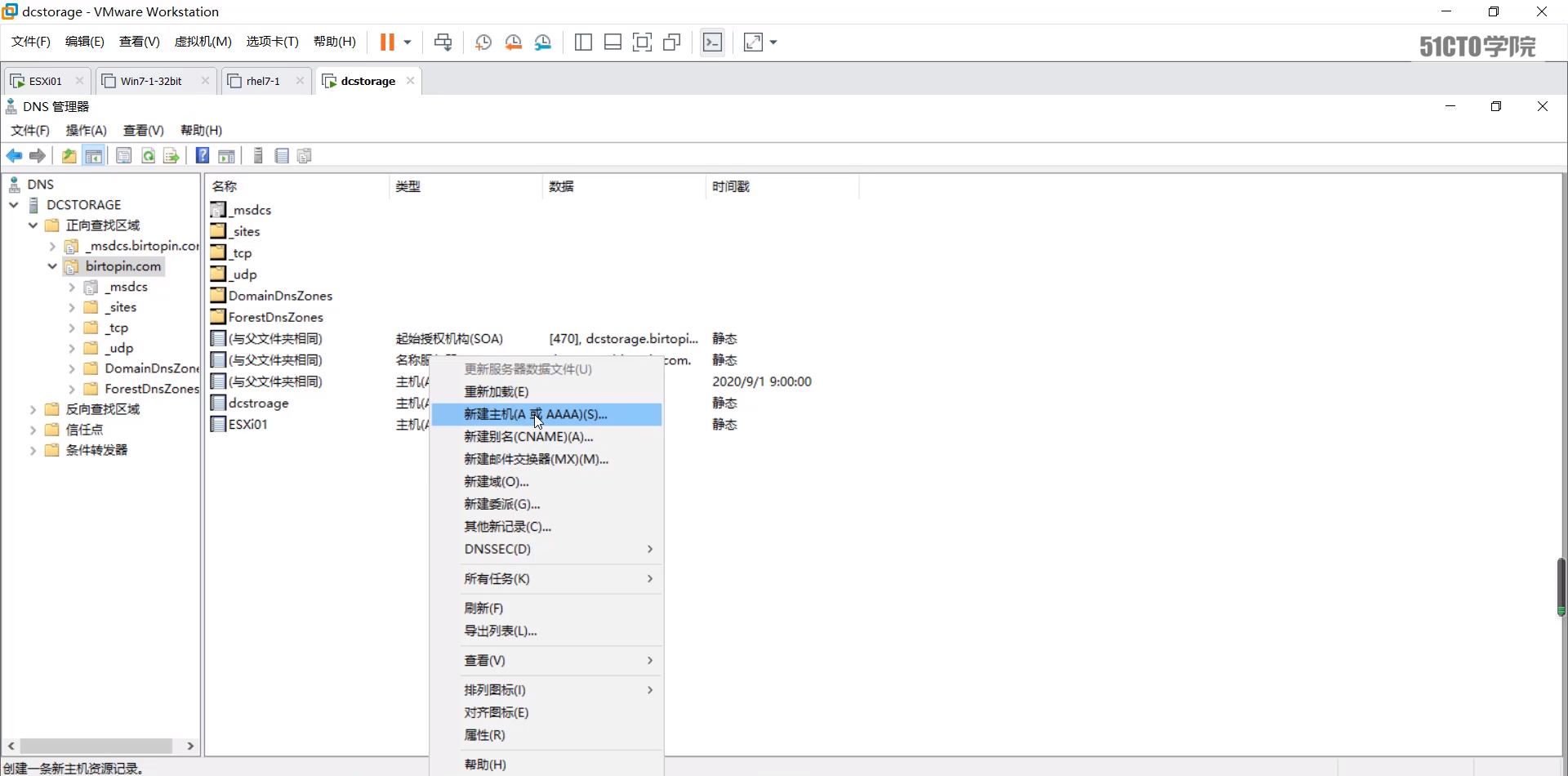Viewport: 1568px width, 776px height.
Task: Toggle the VMware library sidebar
Action: coord(583,42)
